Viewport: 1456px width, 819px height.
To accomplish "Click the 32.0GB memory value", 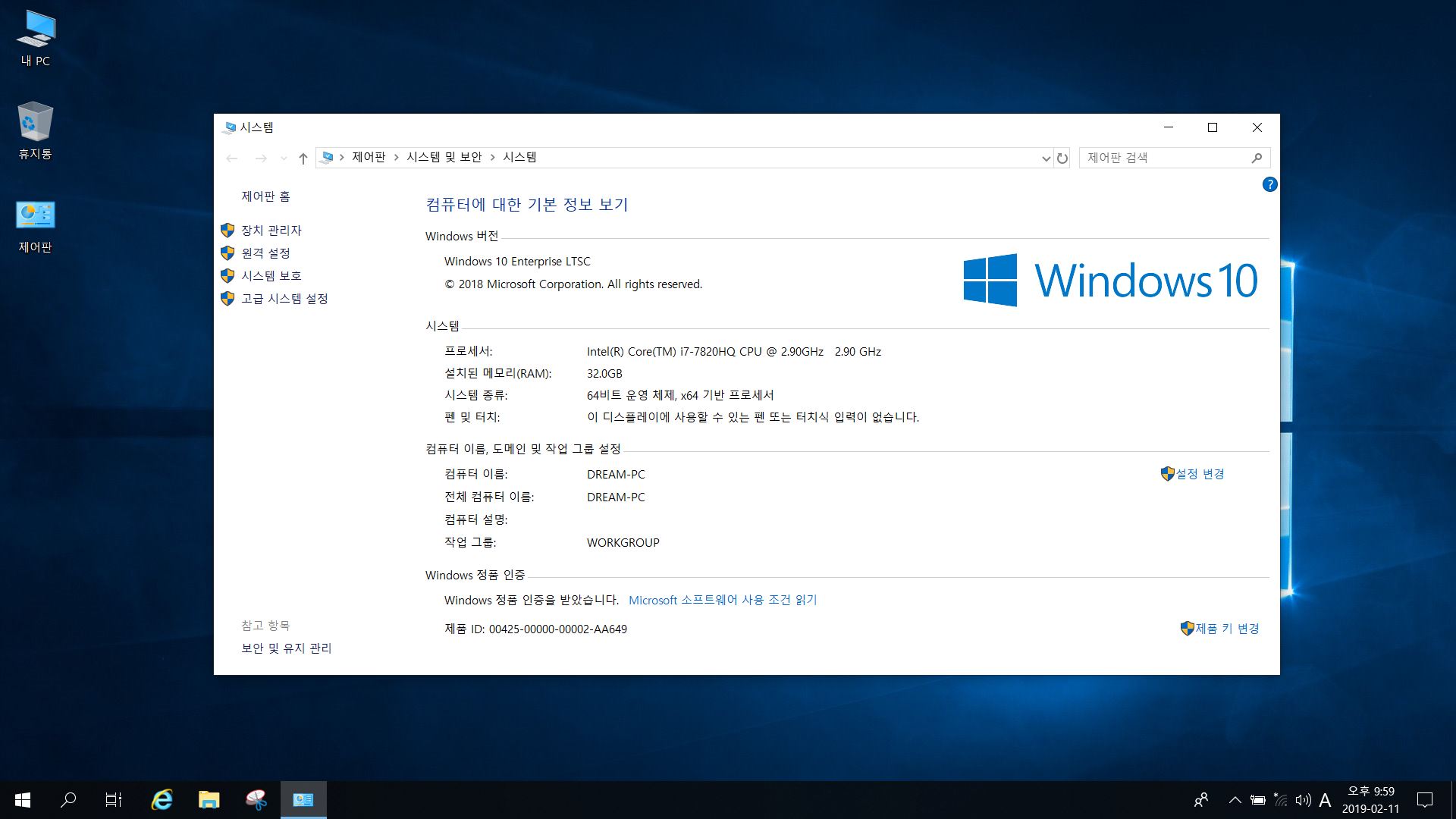I will click(x=604, y=373).
